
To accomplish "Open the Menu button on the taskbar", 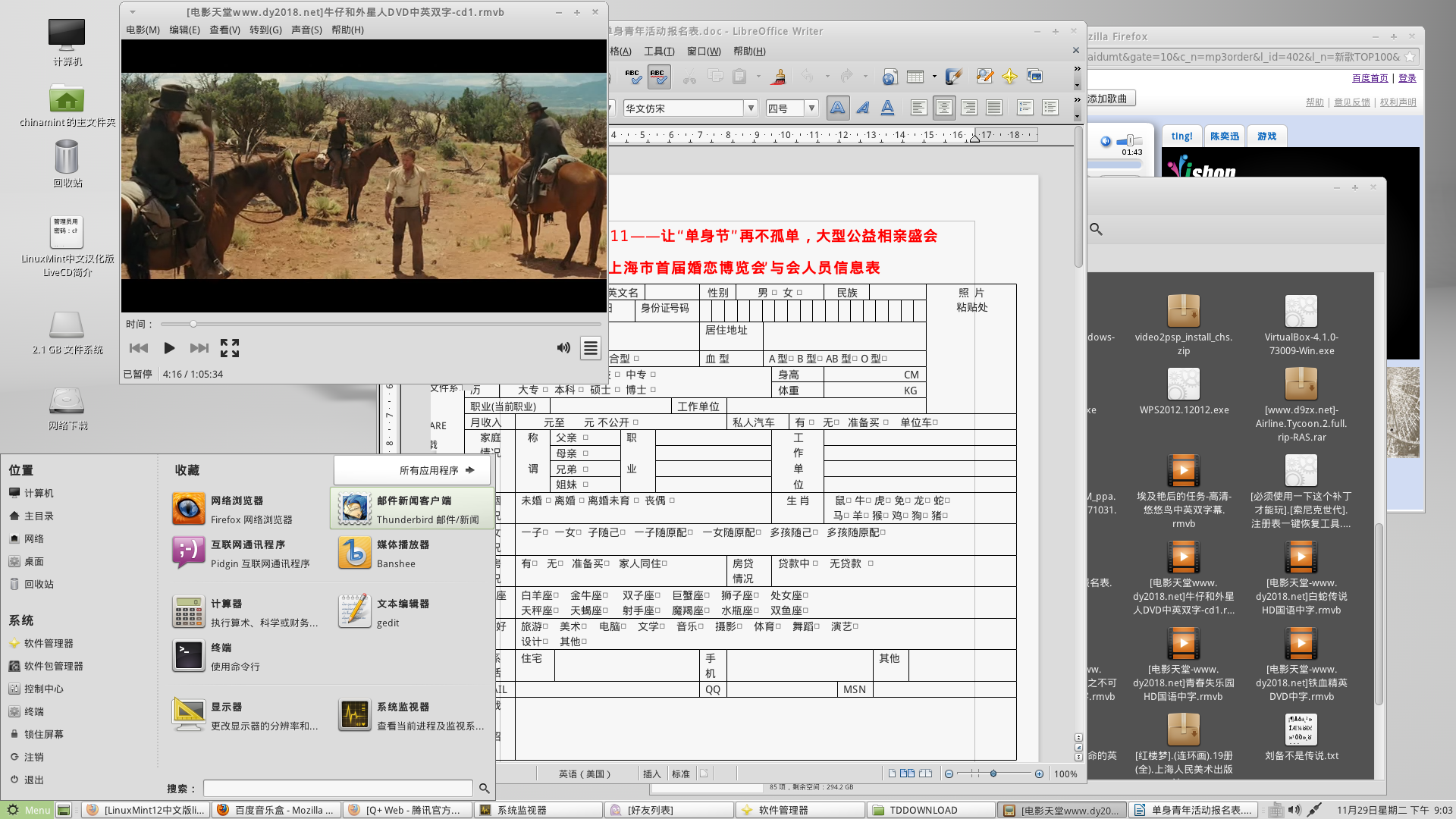I will pos(28,810).
